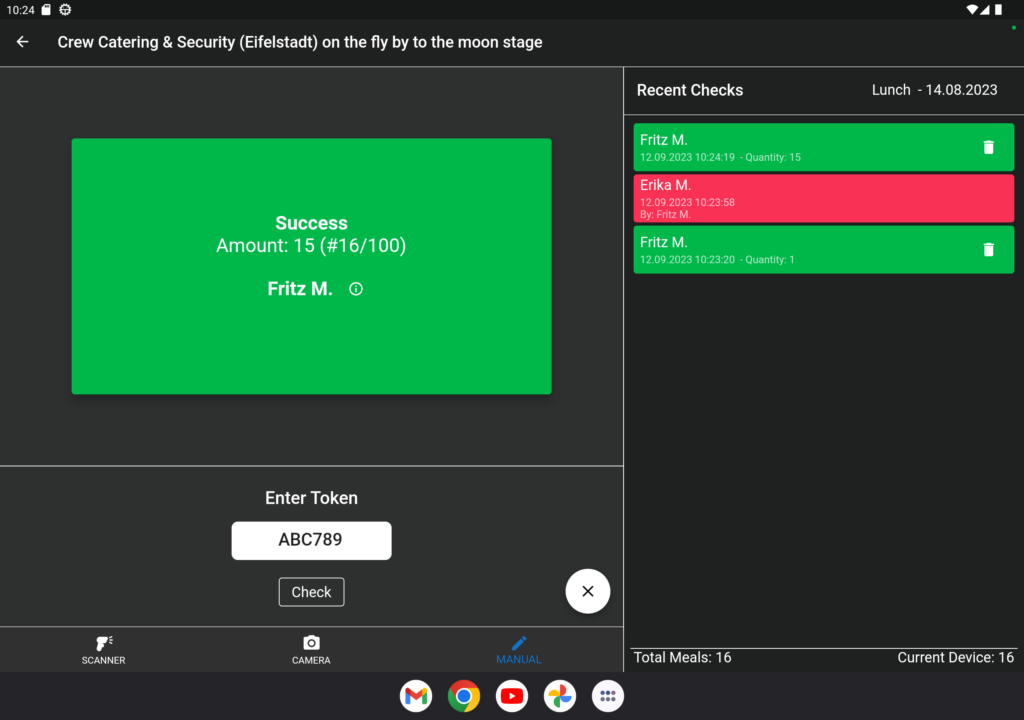Click the Amount: 15 (#16/100) text
This screenshot has height=720, width=1024.
[312, 246]
